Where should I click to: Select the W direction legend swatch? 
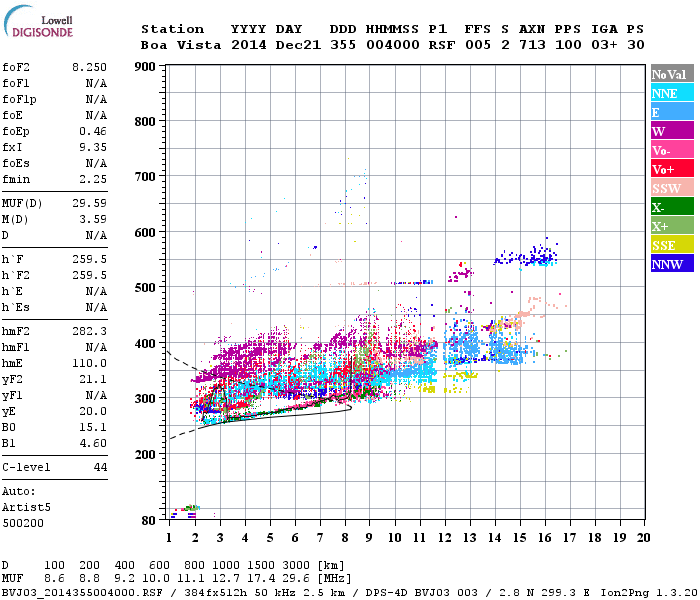[x=672, y=131]
